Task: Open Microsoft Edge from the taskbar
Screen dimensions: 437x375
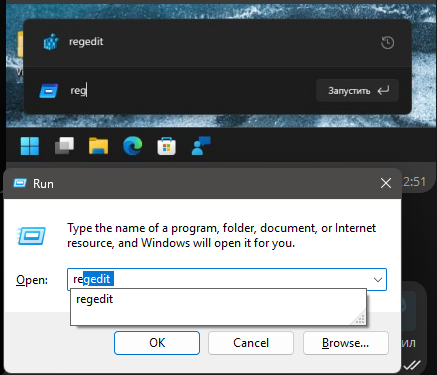Action: (x=133, y=146)
